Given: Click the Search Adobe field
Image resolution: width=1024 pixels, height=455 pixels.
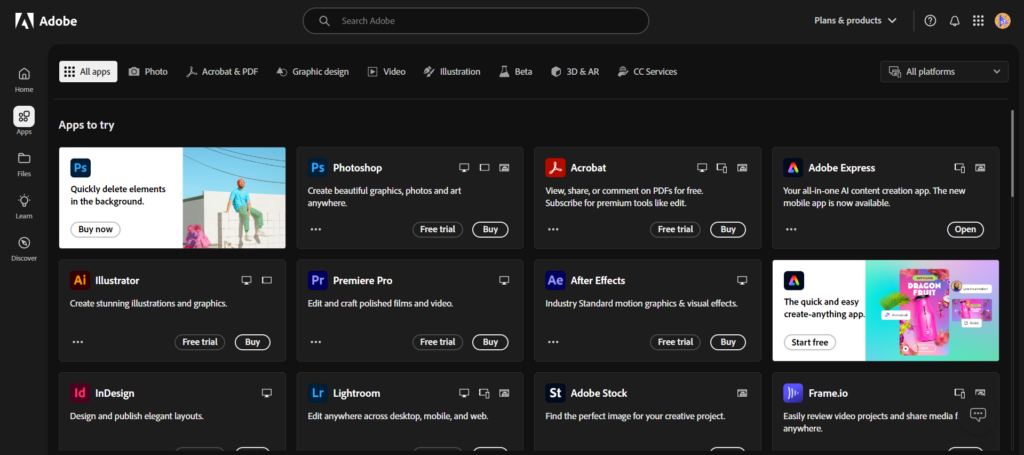Looking at the screenshot, I should tap(475, 21).
